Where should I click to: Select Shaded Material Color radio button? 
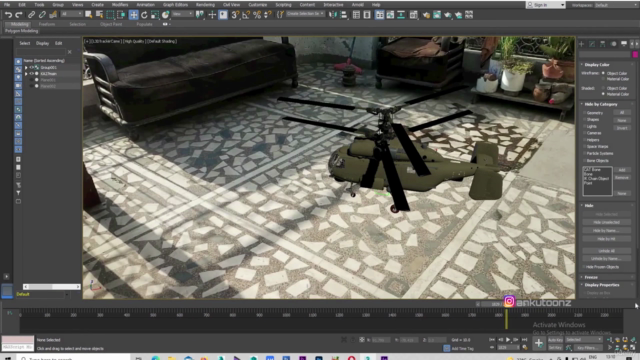[x=603, y=94]
